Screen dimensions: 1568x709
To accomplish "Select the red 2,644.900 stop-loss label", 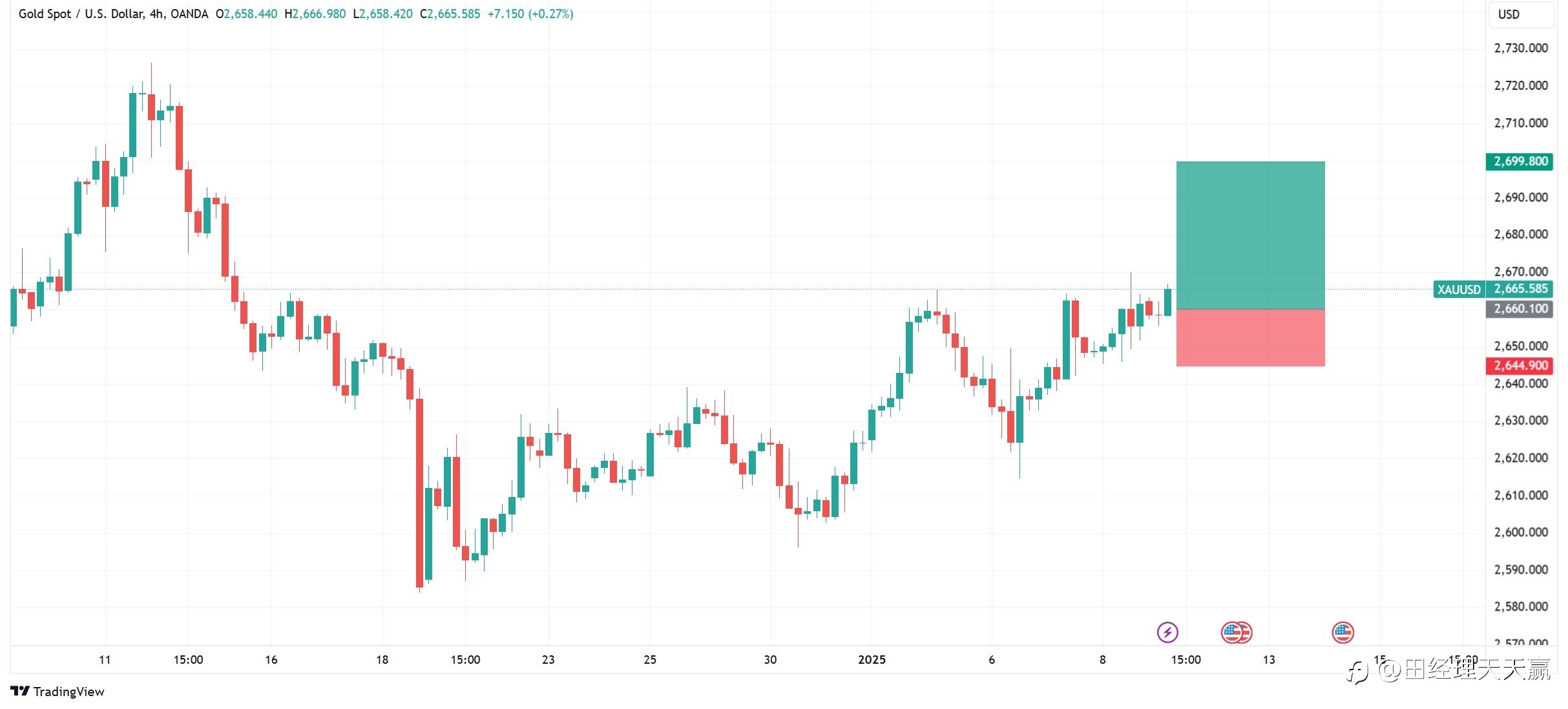I will [x=1520, y=365].
